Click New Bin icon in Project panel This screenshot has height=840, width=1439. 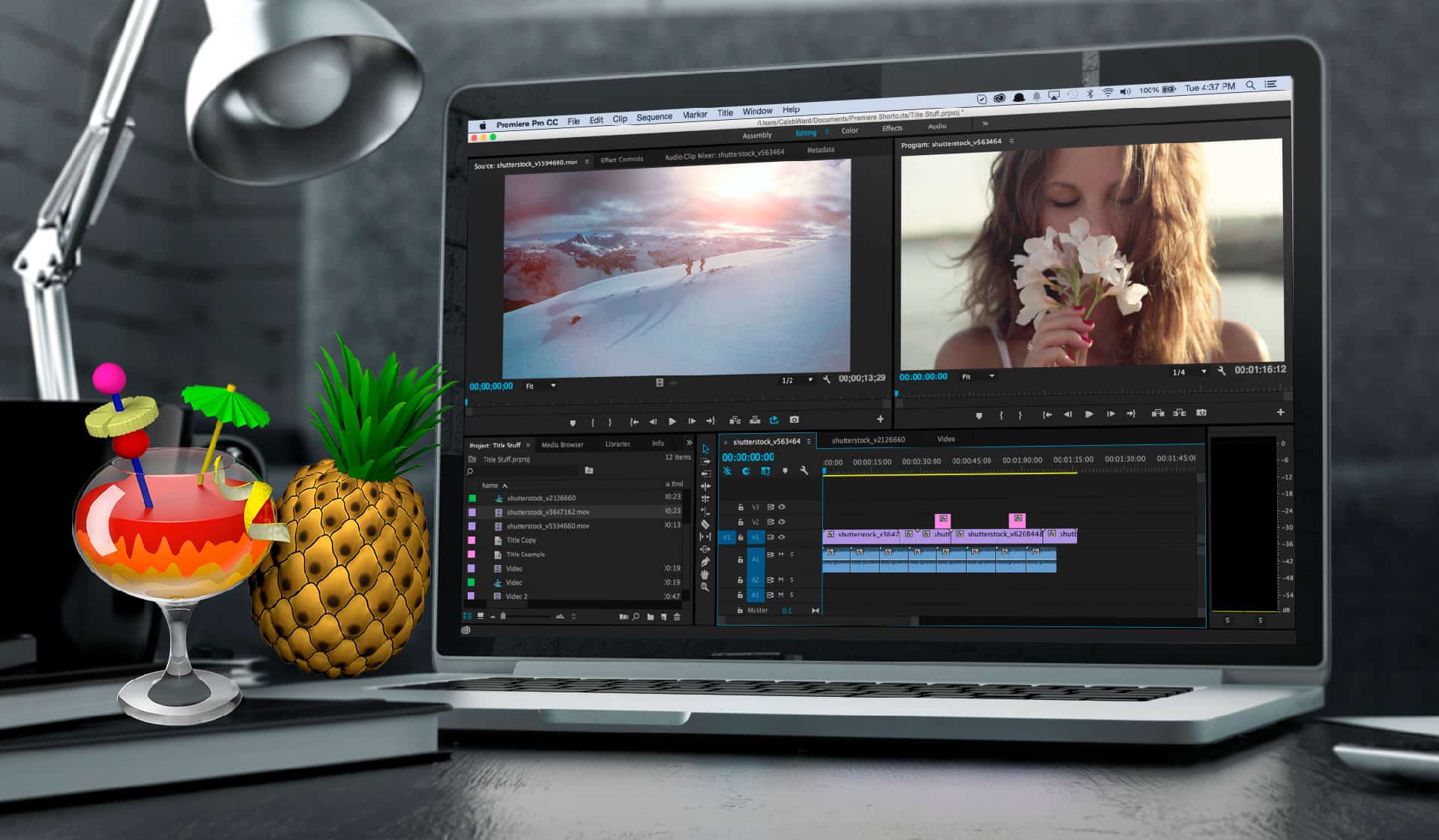click(x=651, y=617)
